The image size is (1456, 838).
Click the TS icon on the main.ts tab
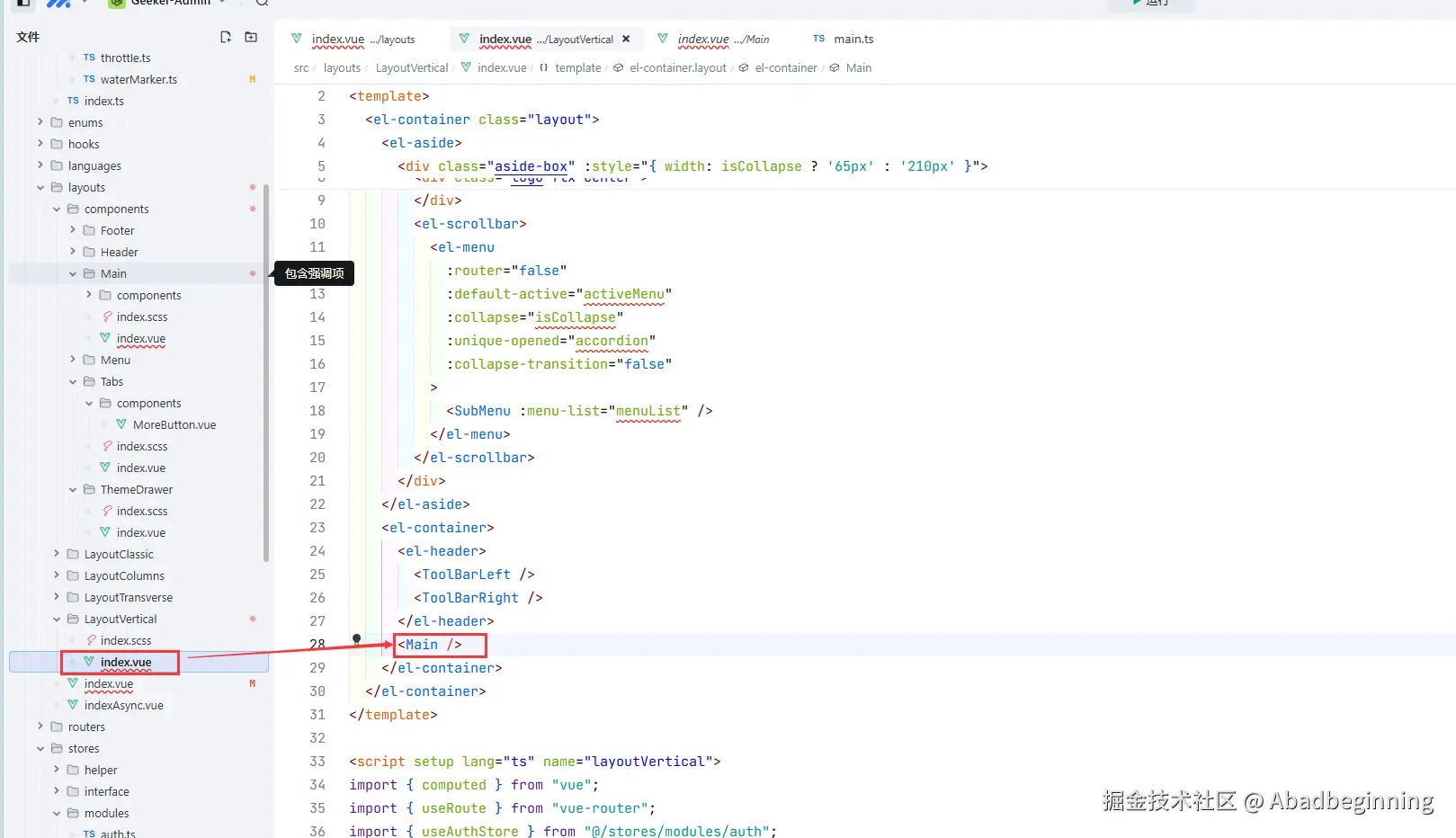point(818,39)
